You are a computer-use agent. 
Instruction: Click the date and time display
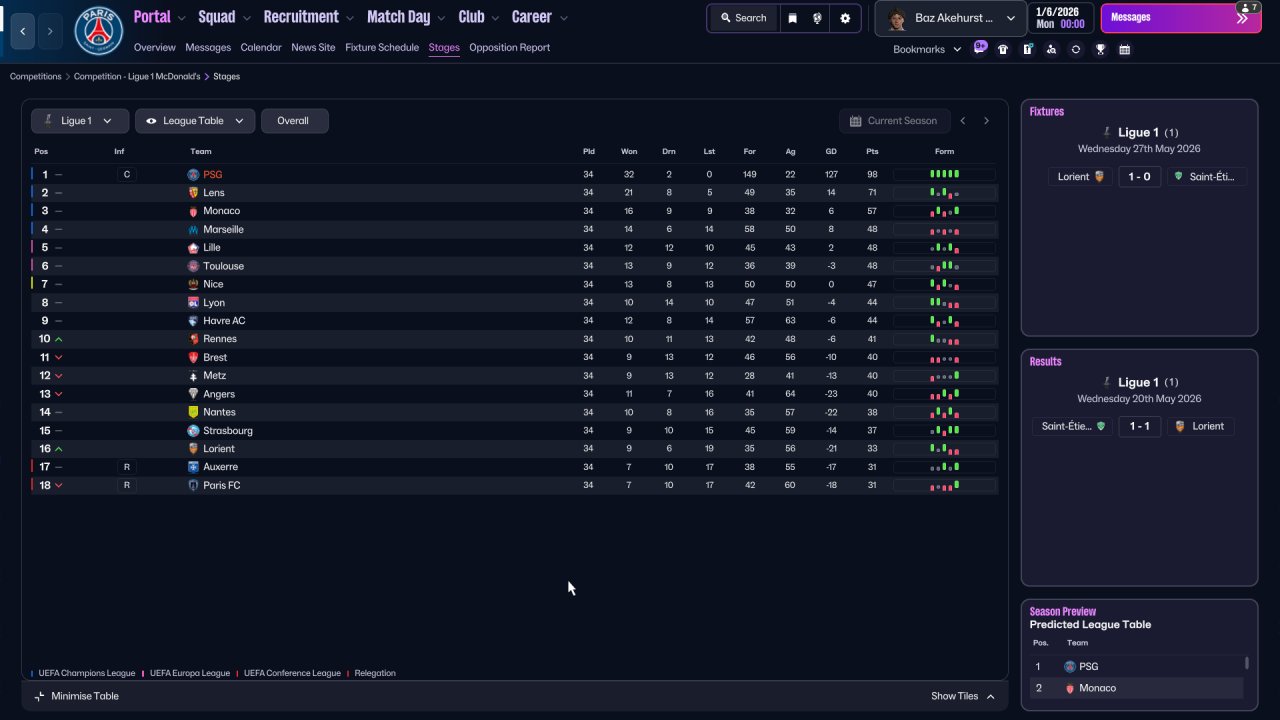tap(1060, 18)
